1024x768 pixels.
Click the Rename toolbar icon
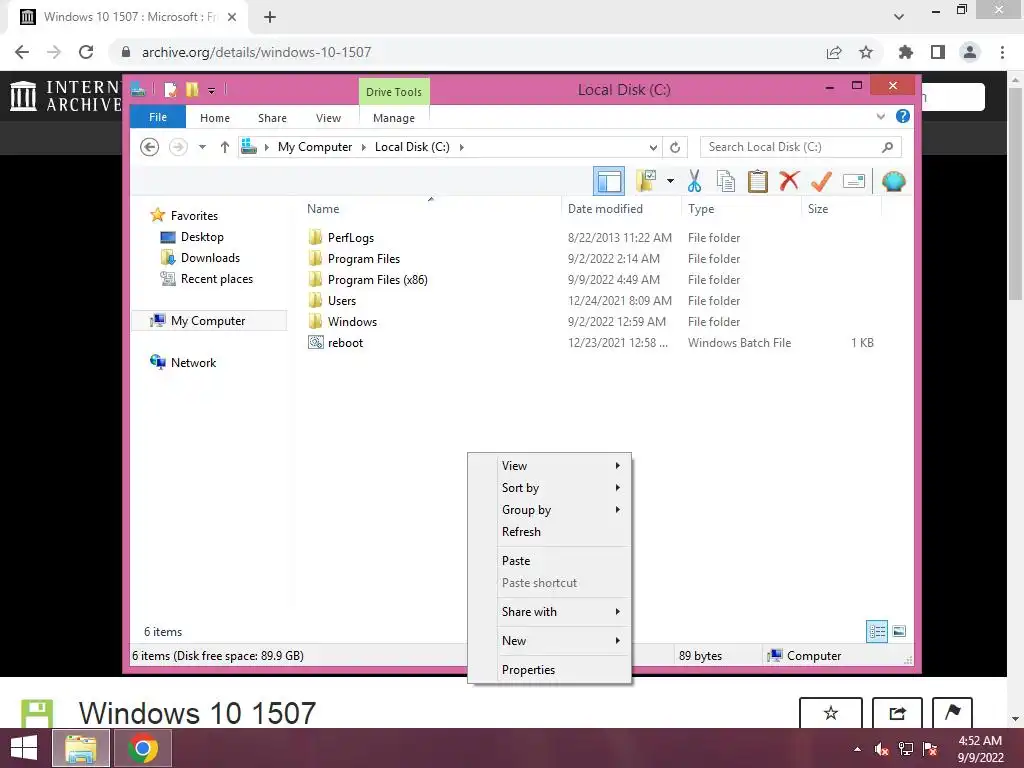coord(854,181)
